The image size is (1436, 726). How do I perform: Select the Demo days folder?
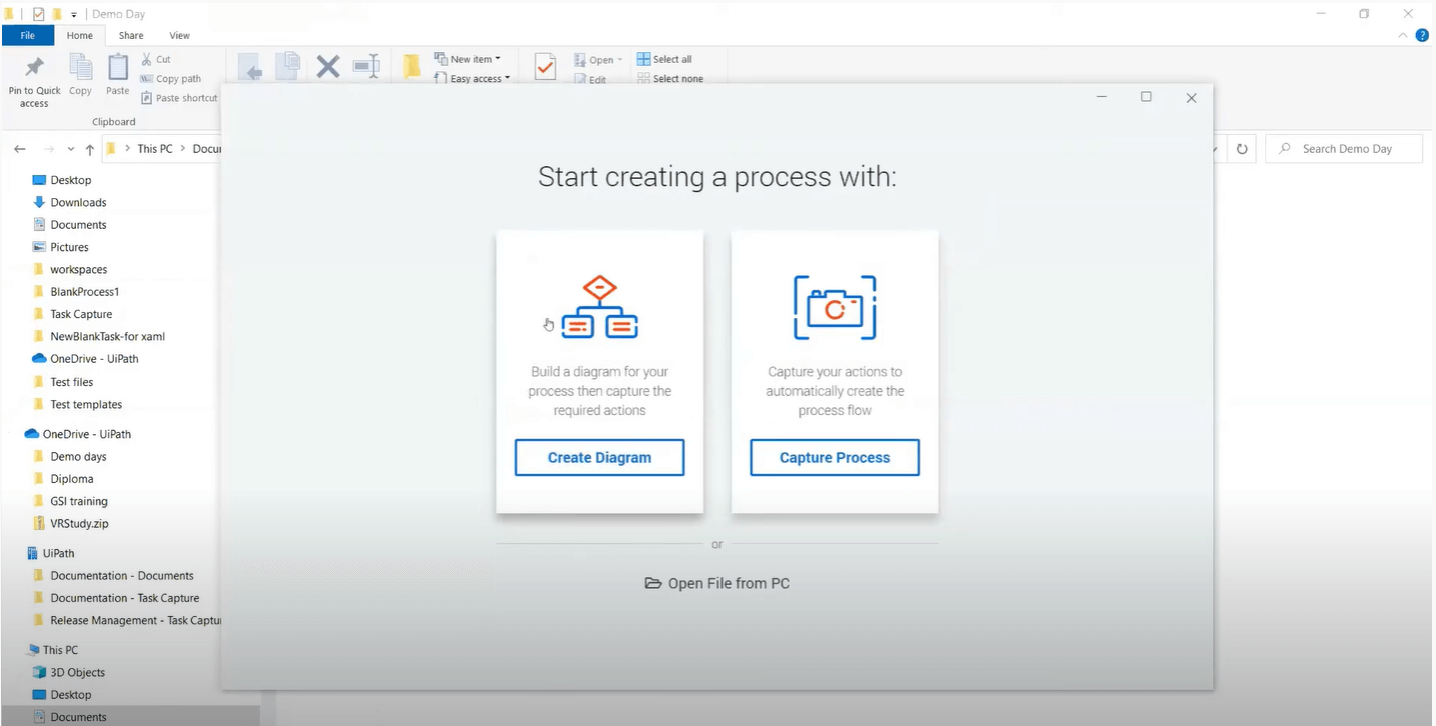pyautogui.click(x=78, y=457)
